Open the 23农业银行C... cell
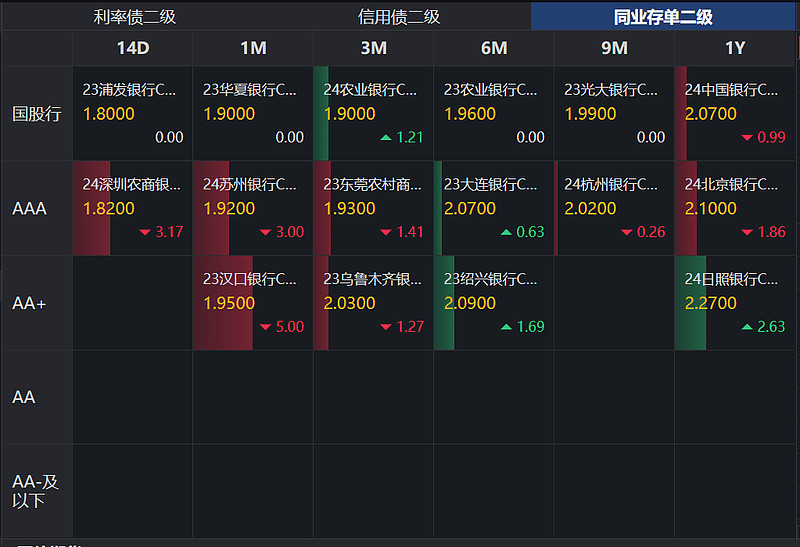The height and width of the screenshot is (547, 800). point(494,113)
